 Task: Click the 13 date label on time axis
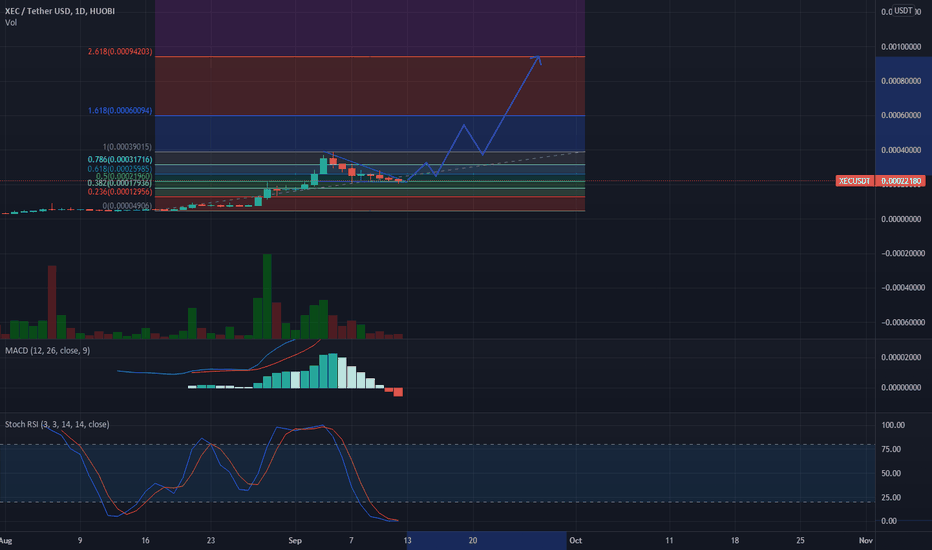(x=407, y=540)
